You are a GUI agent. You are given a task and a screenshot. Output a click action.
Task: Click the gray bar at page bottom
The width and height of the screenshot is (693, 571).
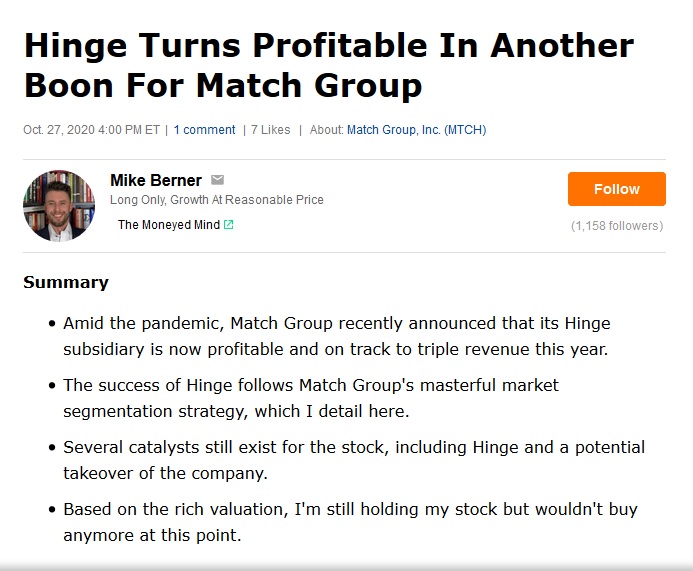pos(346,567)
